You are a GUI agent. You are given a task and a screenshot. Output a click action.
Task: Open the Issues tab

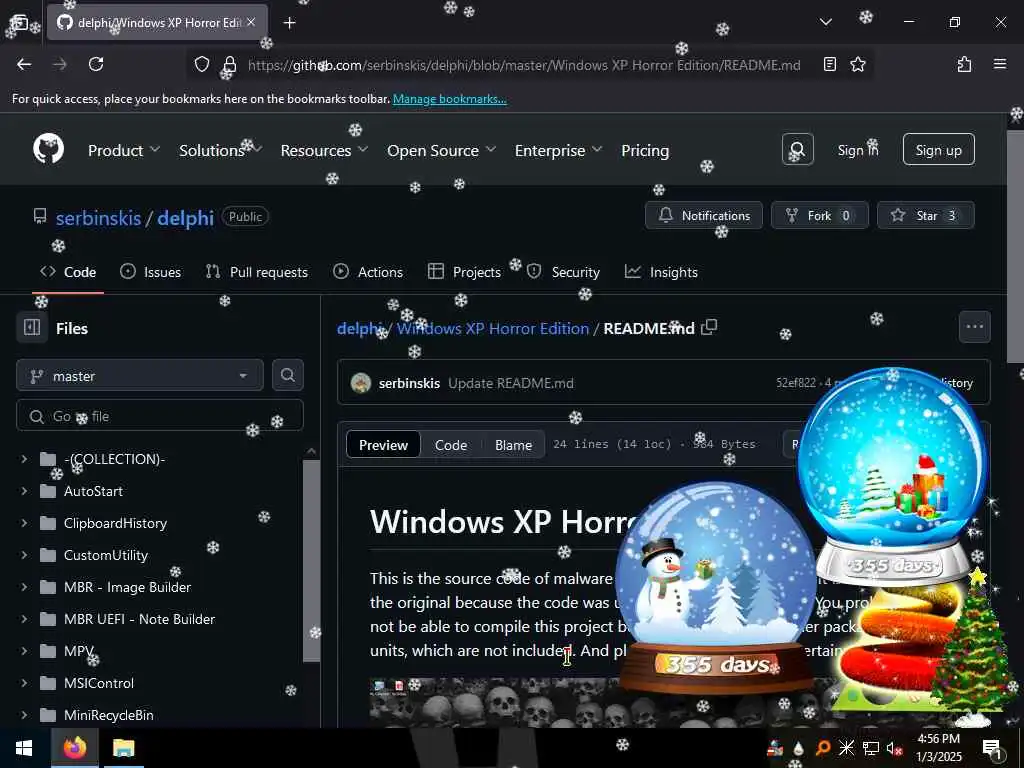point(151,272)
